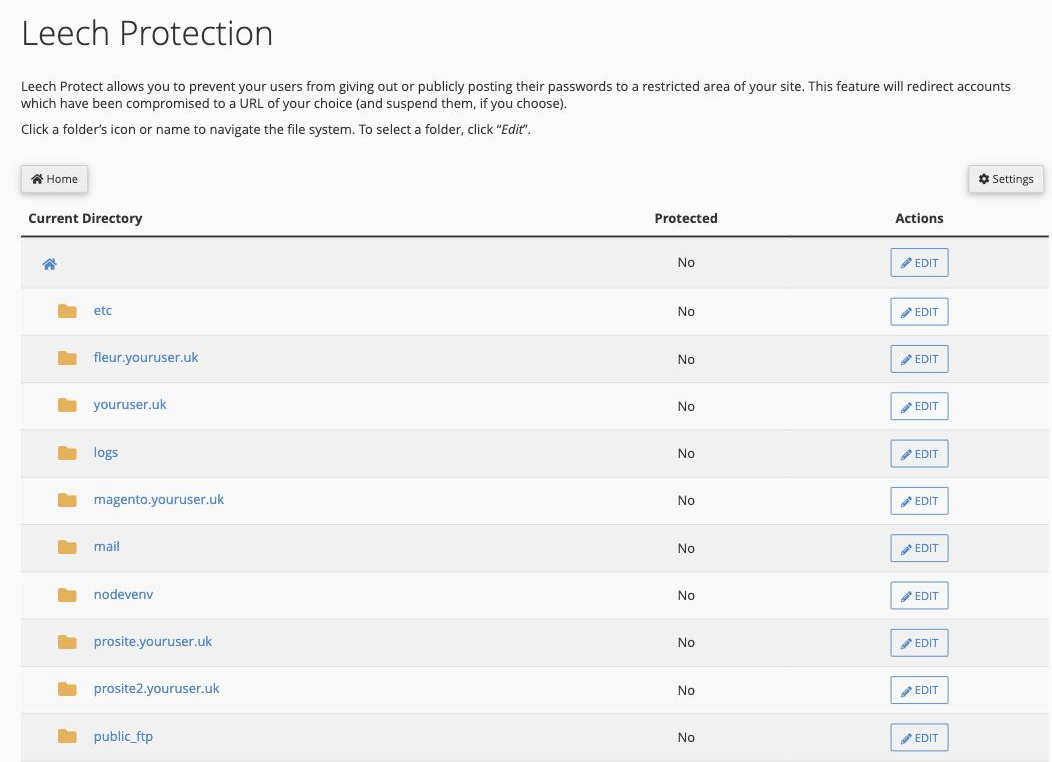Navigate into the etc folder name link
Image resolution: width=1052 pixels, height=762 pixels.
[x=103, y=311]
